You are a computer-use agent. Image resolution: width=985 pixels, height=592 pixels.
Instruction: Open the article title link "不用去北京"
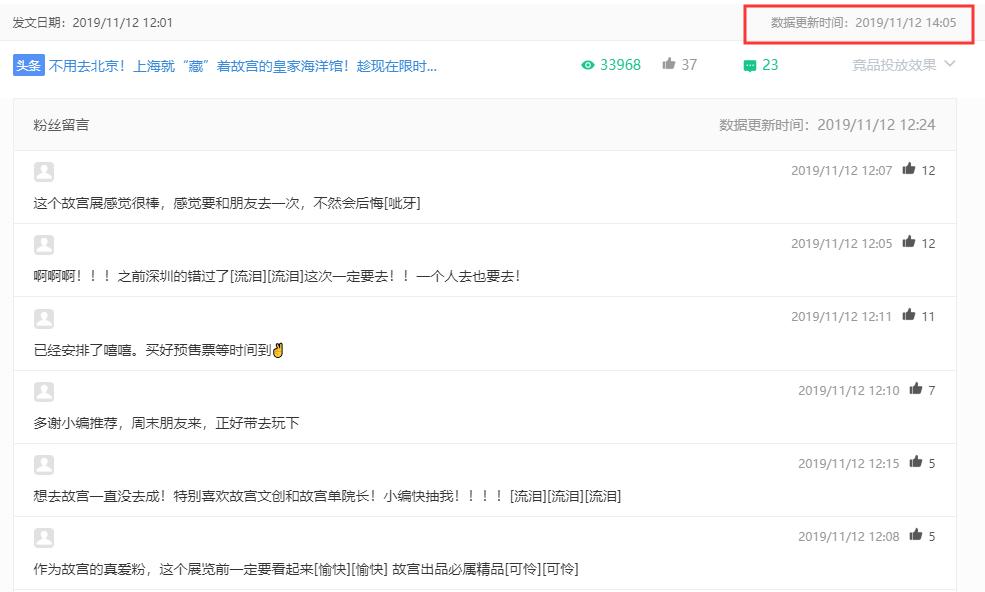pyautogui.click(x=243, y=66)
